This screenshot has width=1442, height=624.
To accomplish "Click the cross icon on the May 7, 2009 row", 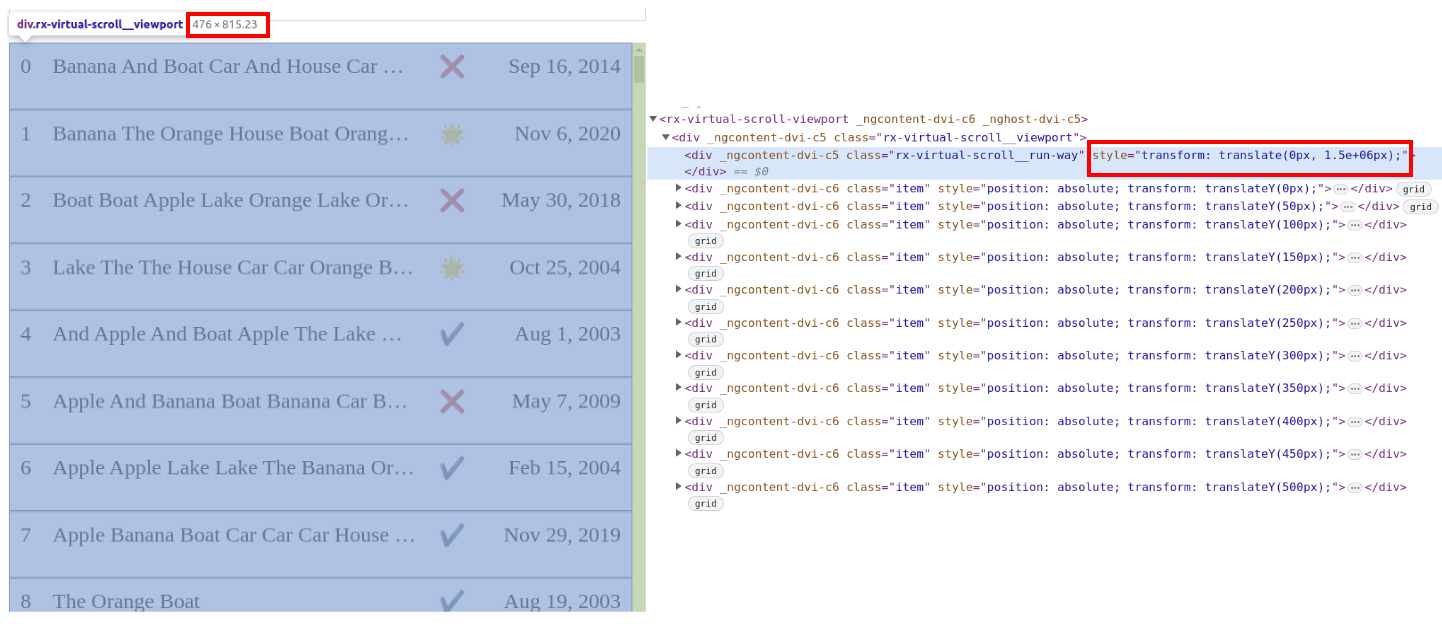I will tap(452, 402).
